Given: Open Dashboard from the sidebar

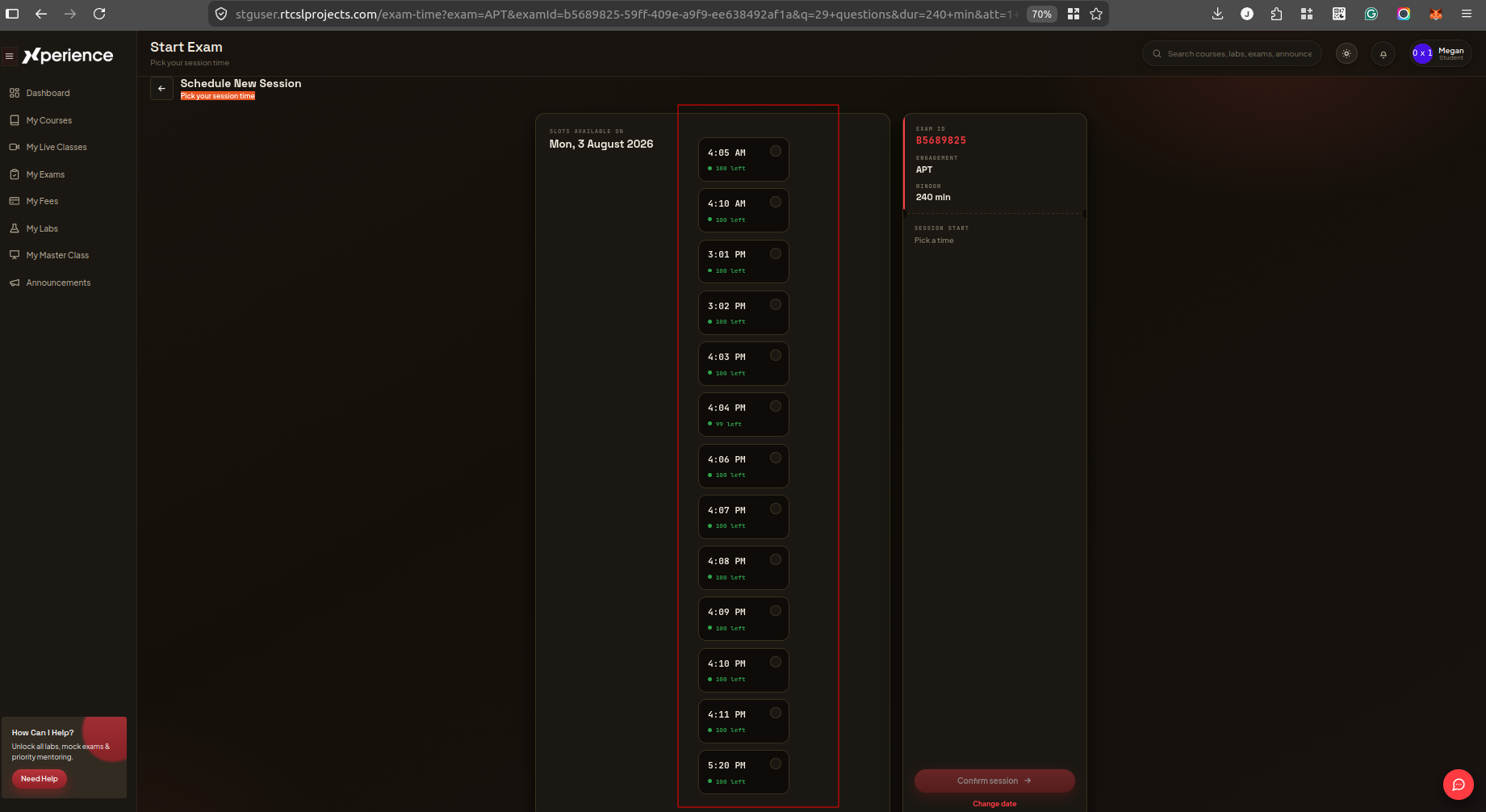Looking at the screenshot, I should point(48,93).
